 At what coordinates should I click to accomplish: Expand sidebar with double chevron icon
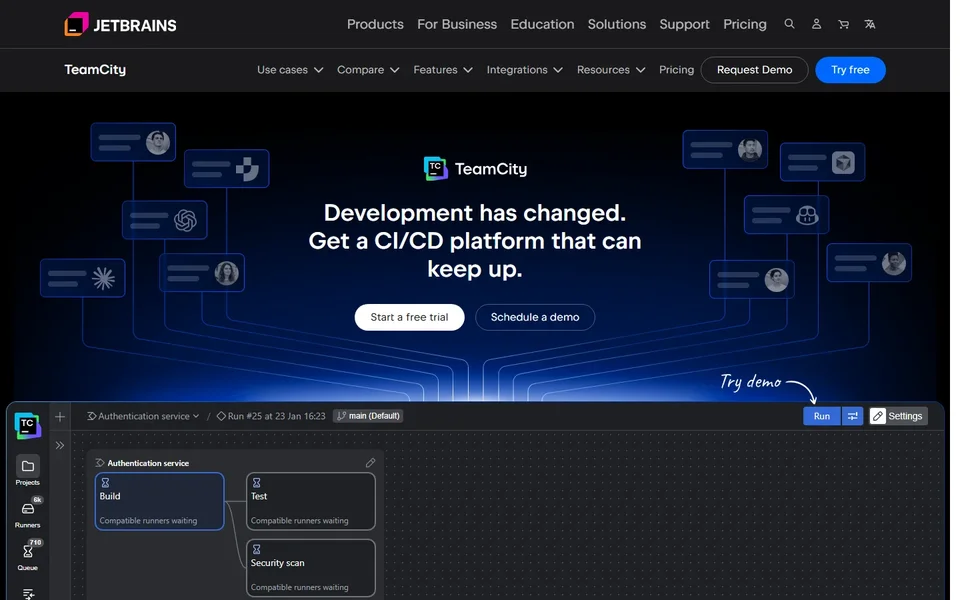60,445
